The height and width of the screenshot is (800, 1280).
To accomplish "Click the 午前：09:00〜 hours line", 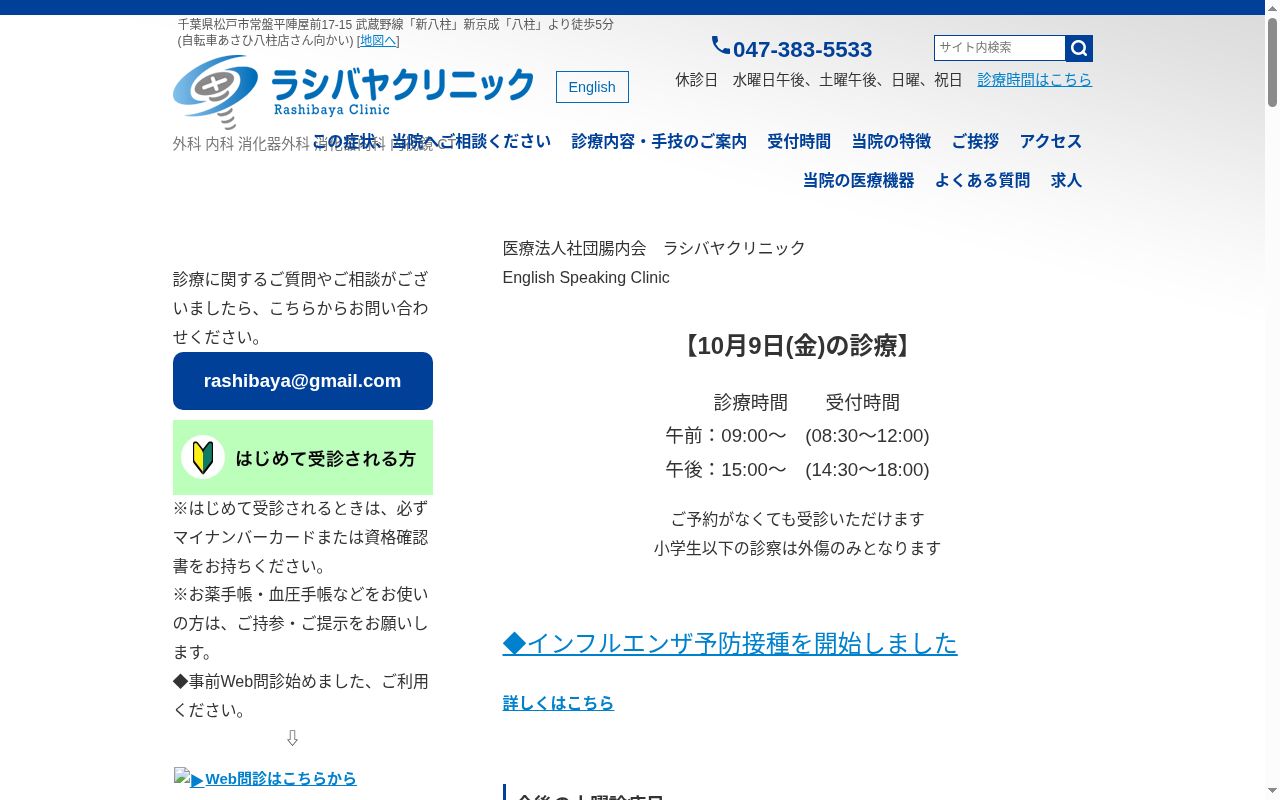I will [798, 436].
